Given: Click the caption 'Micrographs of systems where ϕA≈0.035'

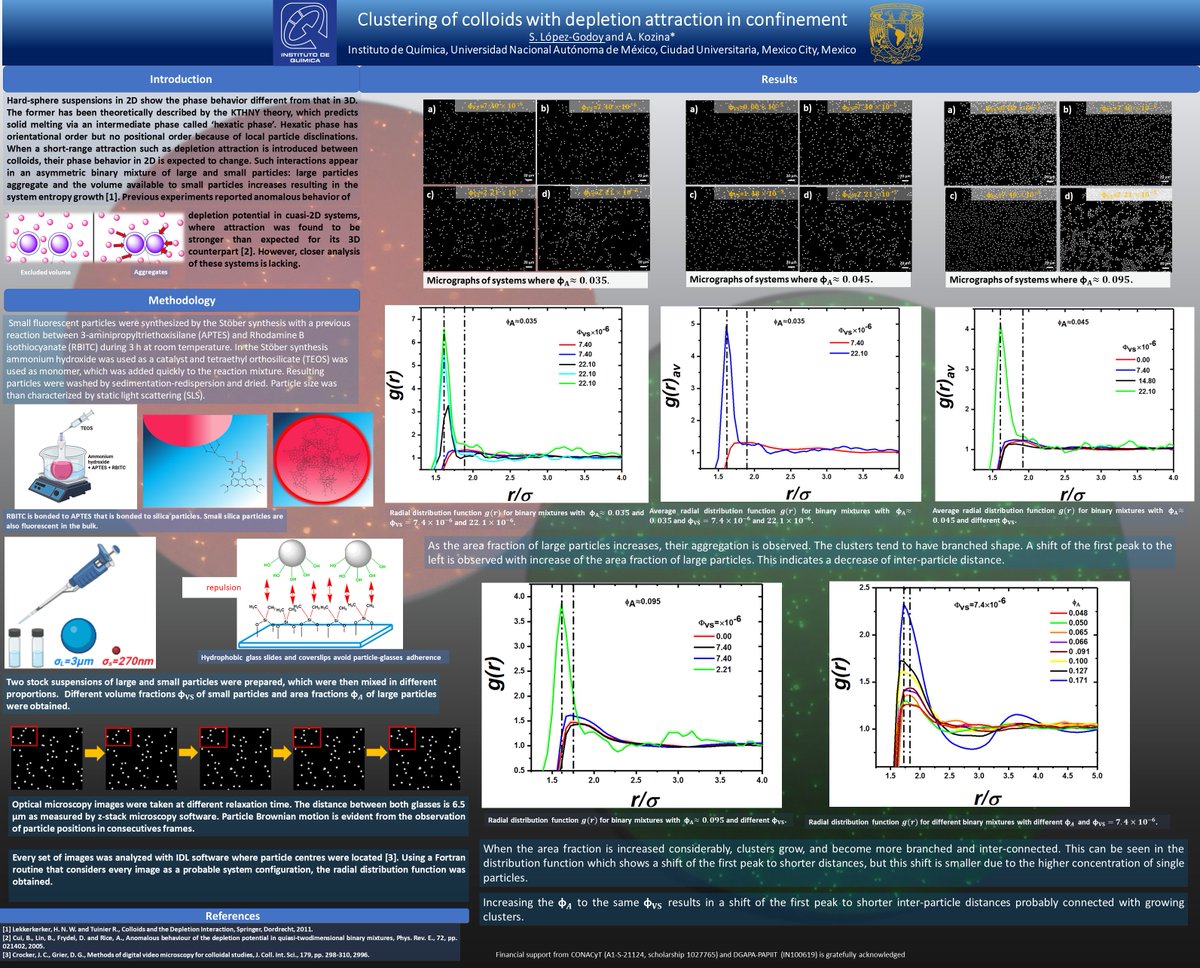Looking at the screenshot, I should pos(518,280).
